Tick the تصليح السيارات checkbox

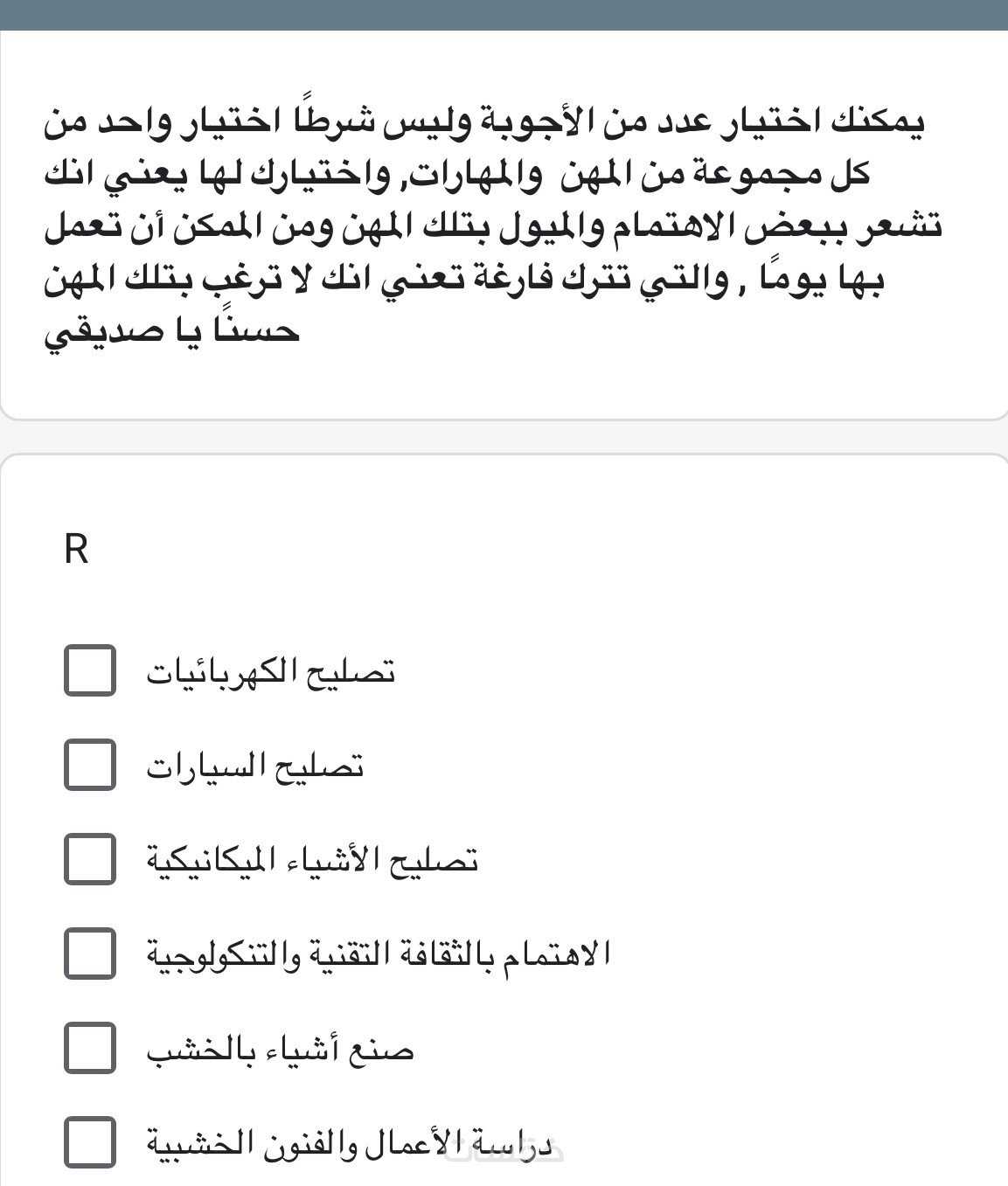tap(89, 765)
